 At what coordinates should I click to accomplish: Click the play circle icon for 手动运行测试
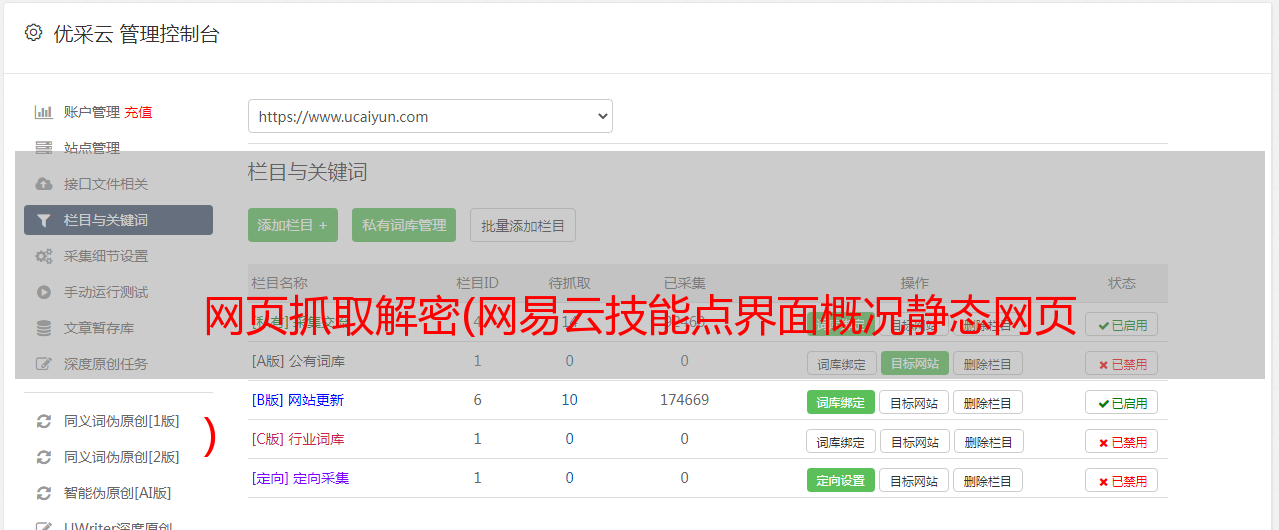pos(44,292)
